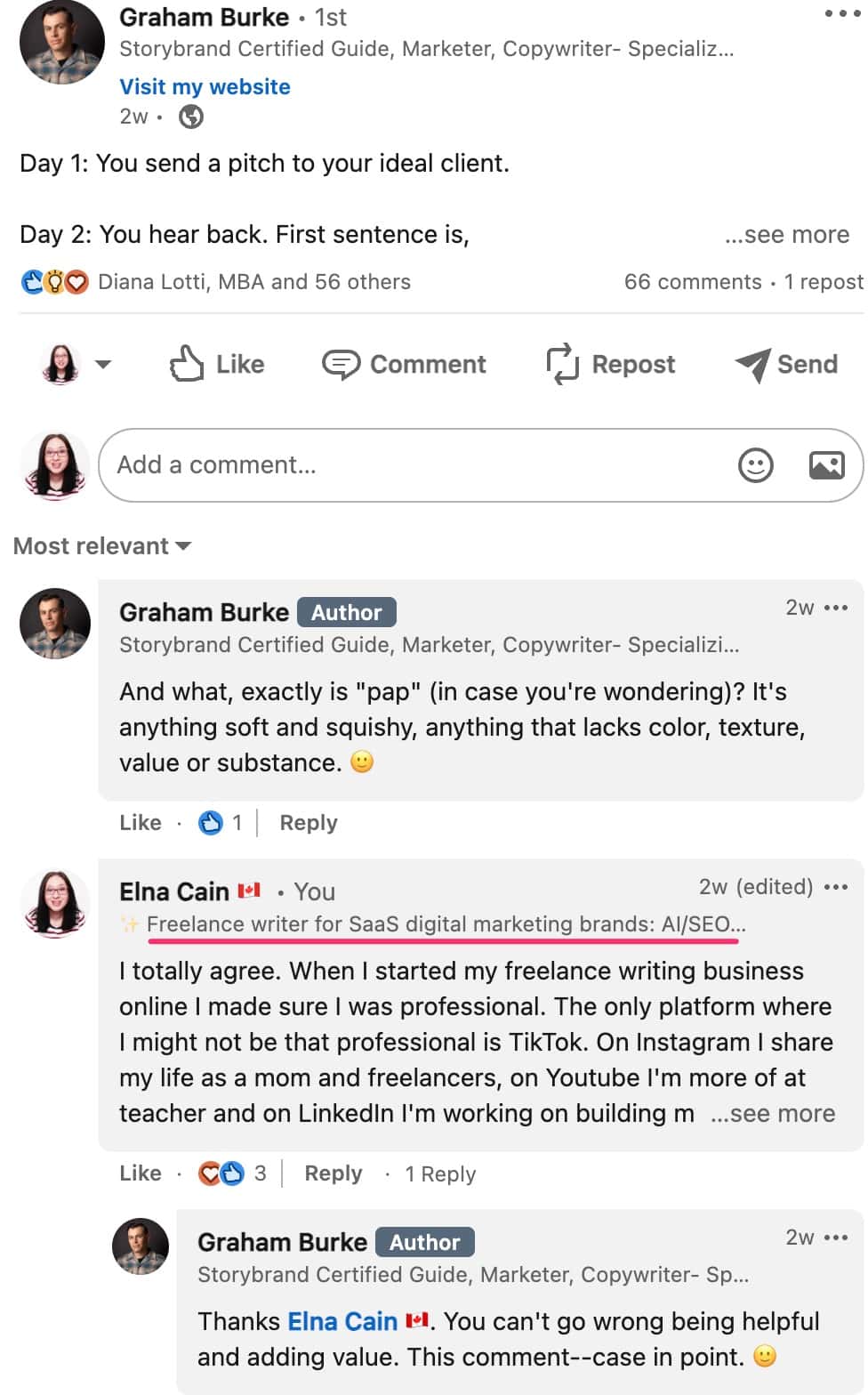Open the Most relevant sort dropdown

point(100,545)
